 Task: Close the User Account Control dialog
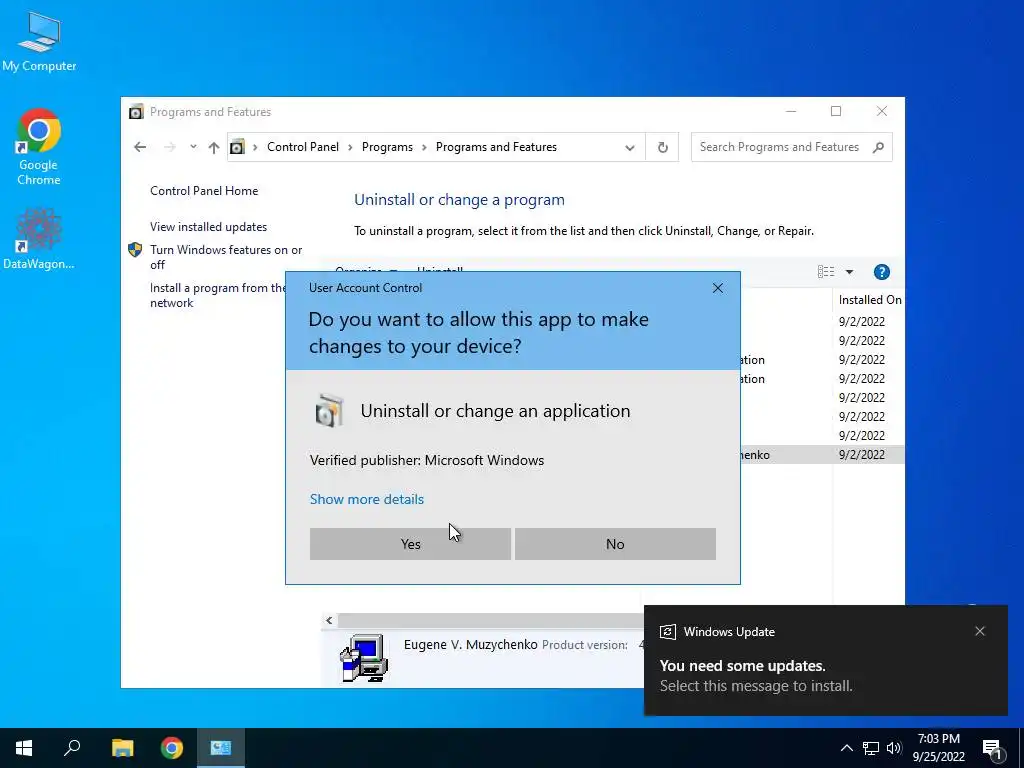(x=718, y=288)
